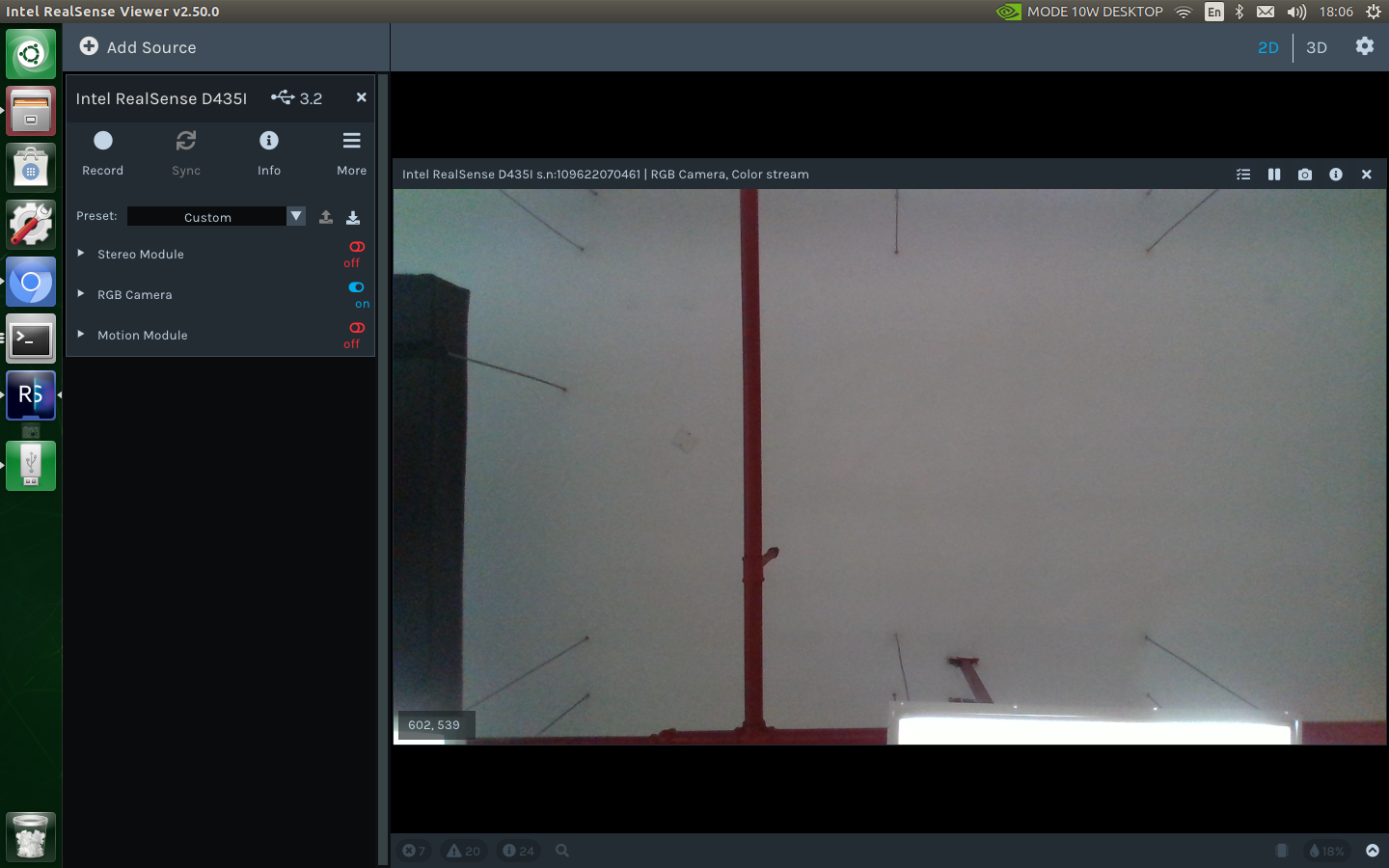Open the device Info icon
Image resolution: width=1389 pixels, height=868 pixels.
point(269,141)
